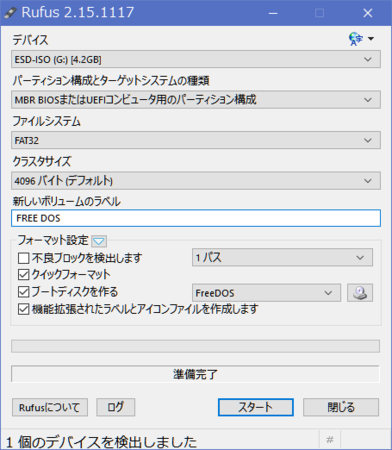Click the クラスタサイズ label text

click(42, 162)
